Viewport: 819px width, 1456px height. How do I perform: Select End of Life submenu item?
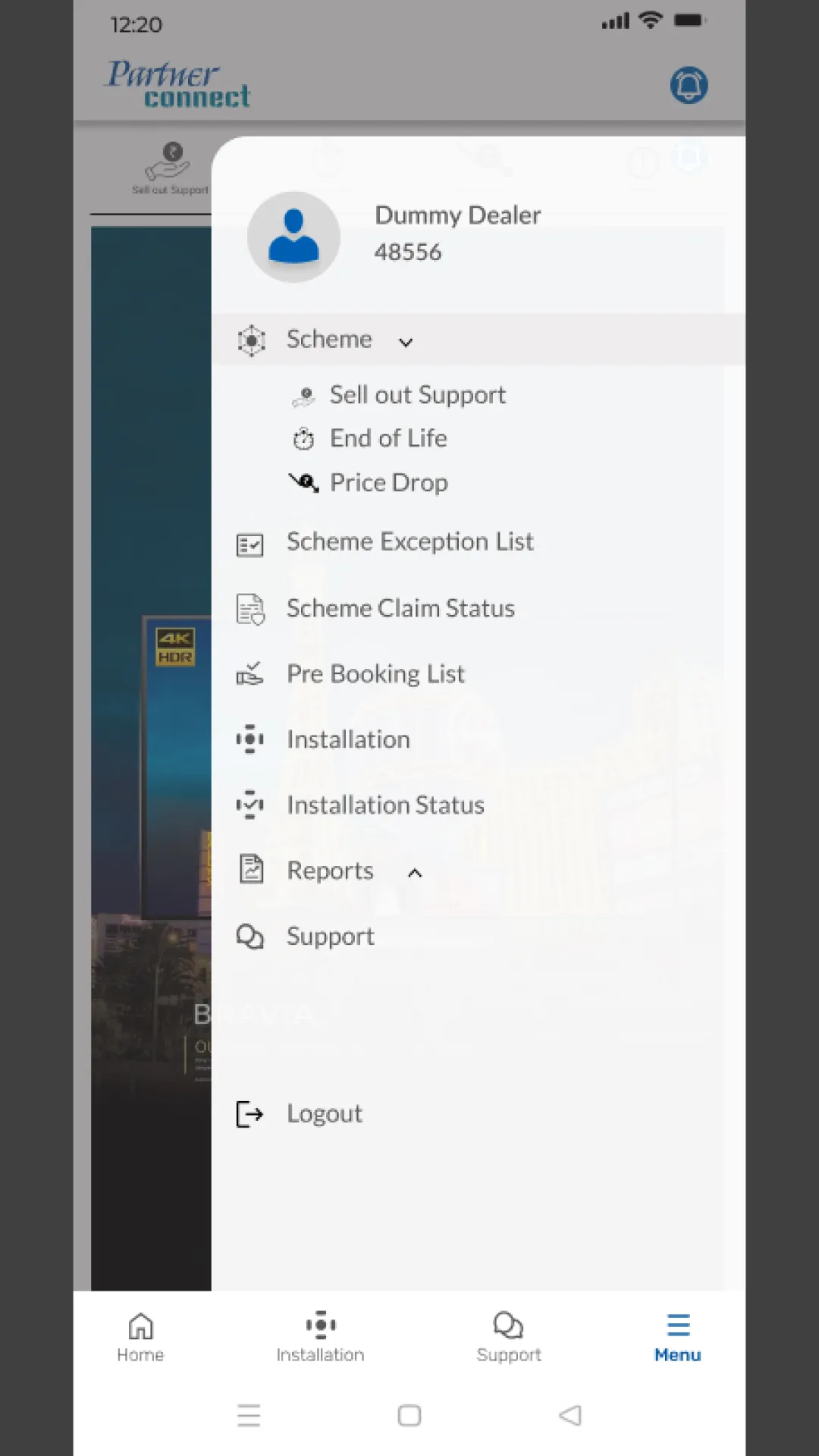(x=388, y=438)
